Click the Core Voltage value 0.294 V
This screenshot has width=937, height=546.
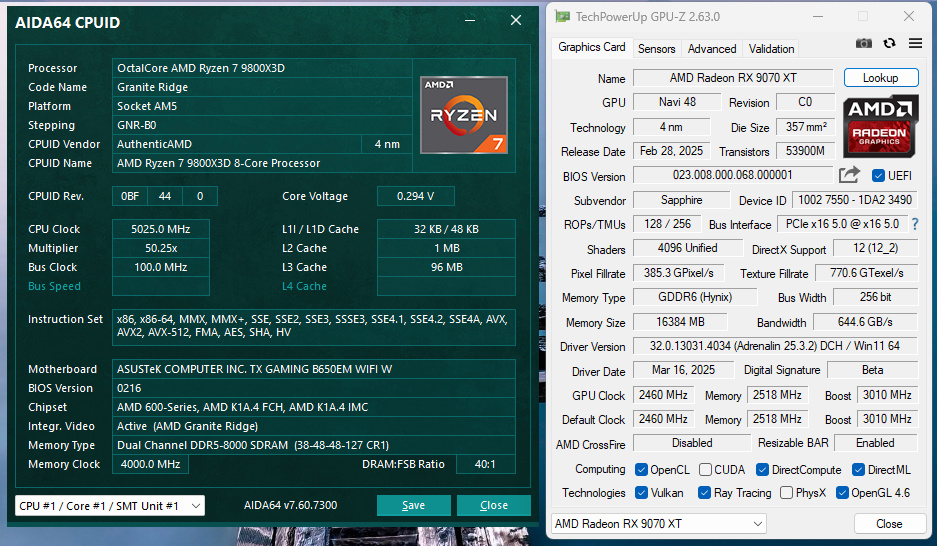coord(415,196)
